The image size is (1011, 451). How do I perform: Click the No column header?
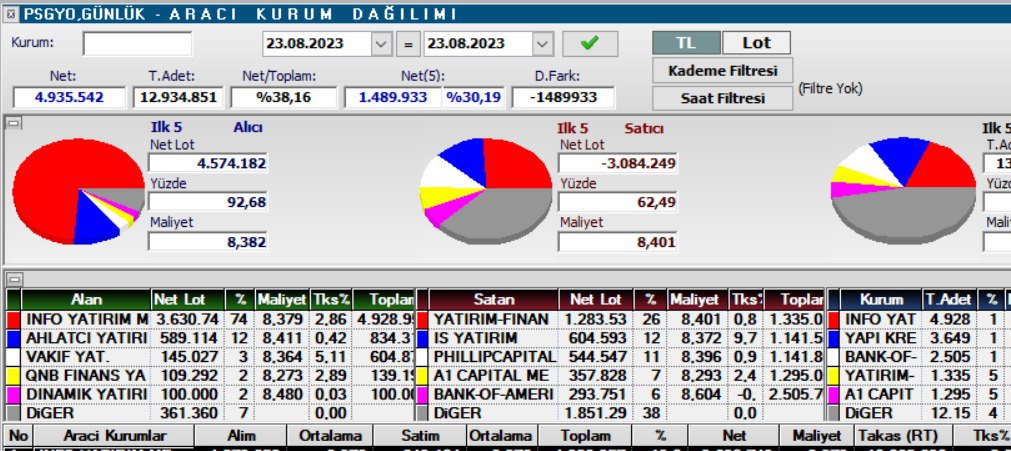[18, 436]
